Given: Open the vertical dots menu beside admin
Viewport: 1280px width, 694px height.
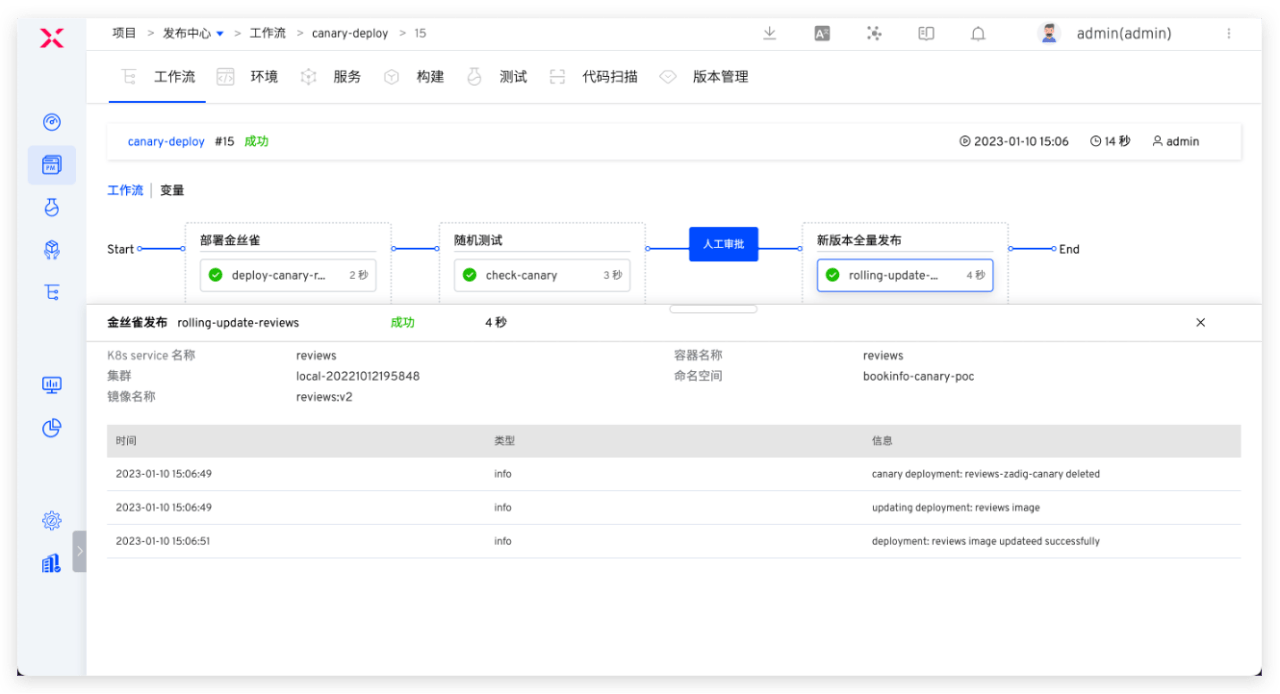Looking at the screenshot, I should (1228, 33).
